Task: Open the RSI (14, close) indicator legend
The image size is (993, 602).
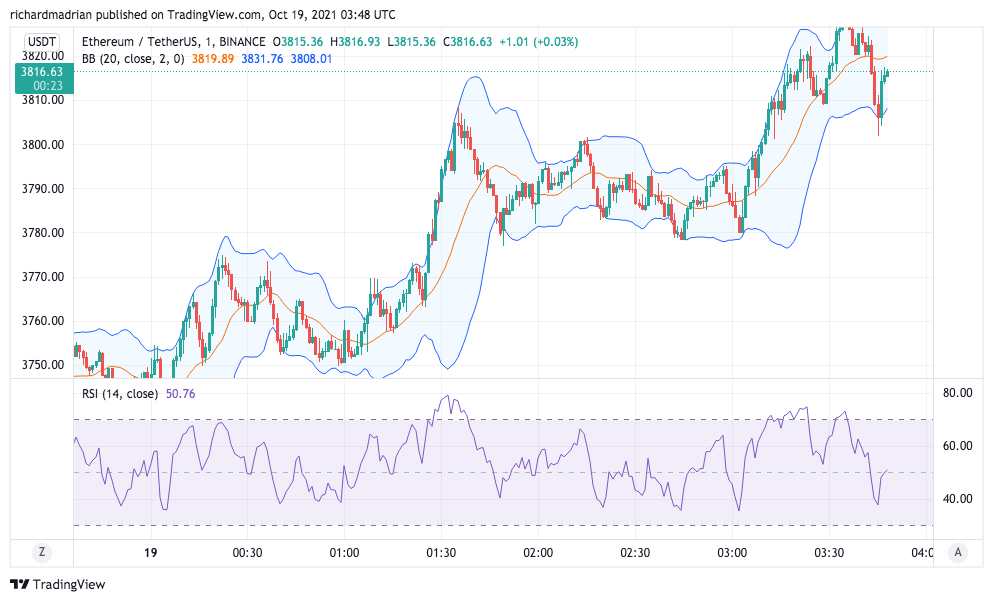Action: pyautogui.click(x=121, y=393)
